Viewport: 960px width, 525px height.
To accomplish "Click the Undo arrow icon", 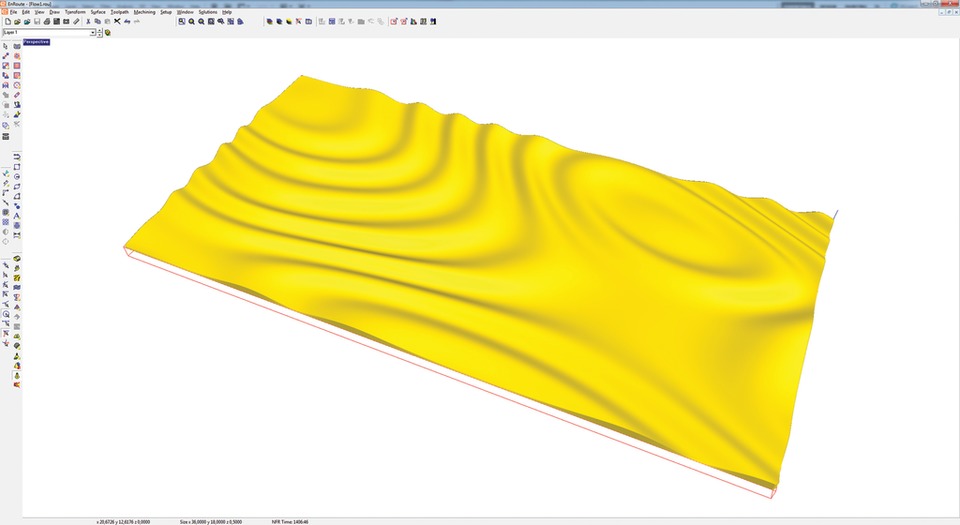I will [127, 21].
